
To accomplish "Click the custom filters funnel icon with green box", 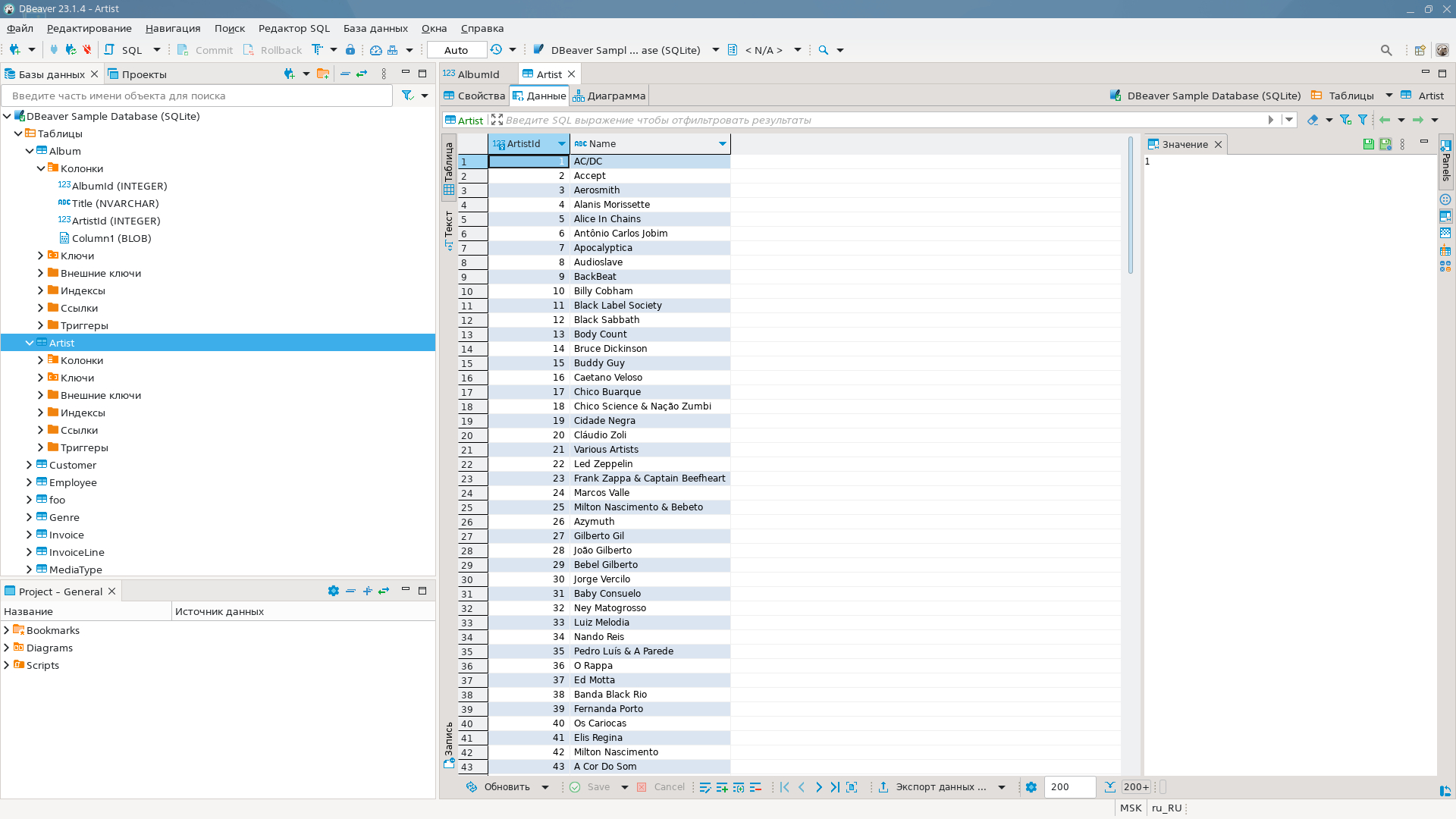I will [1345, 120].
